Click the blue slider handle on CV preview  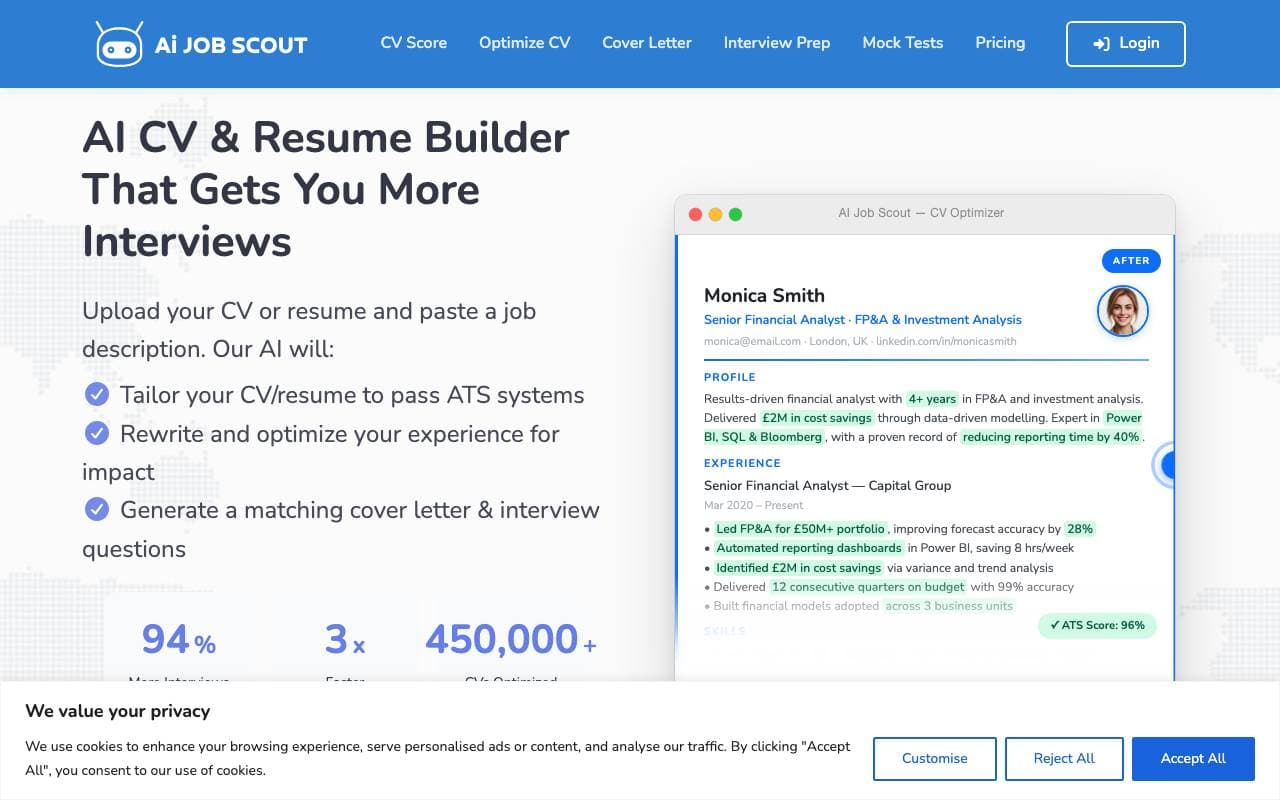click(x=1165, y=465)
